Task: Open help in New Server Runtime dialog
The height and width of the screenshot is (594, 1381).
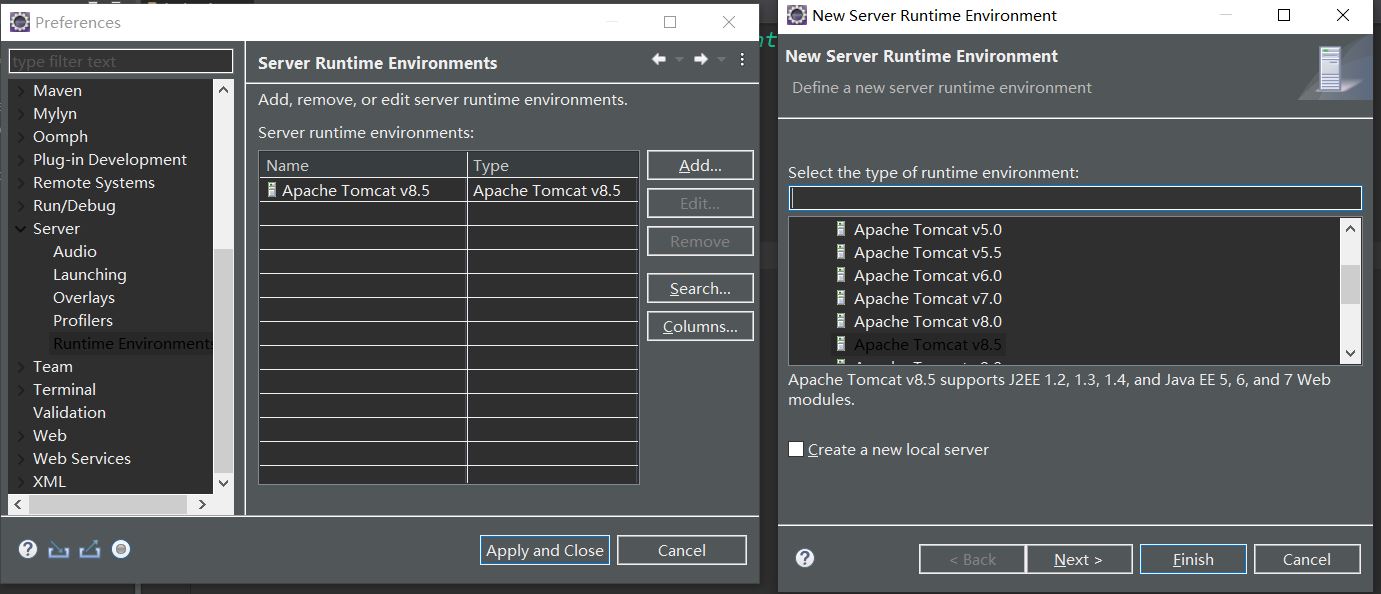Action: (805, 558)
